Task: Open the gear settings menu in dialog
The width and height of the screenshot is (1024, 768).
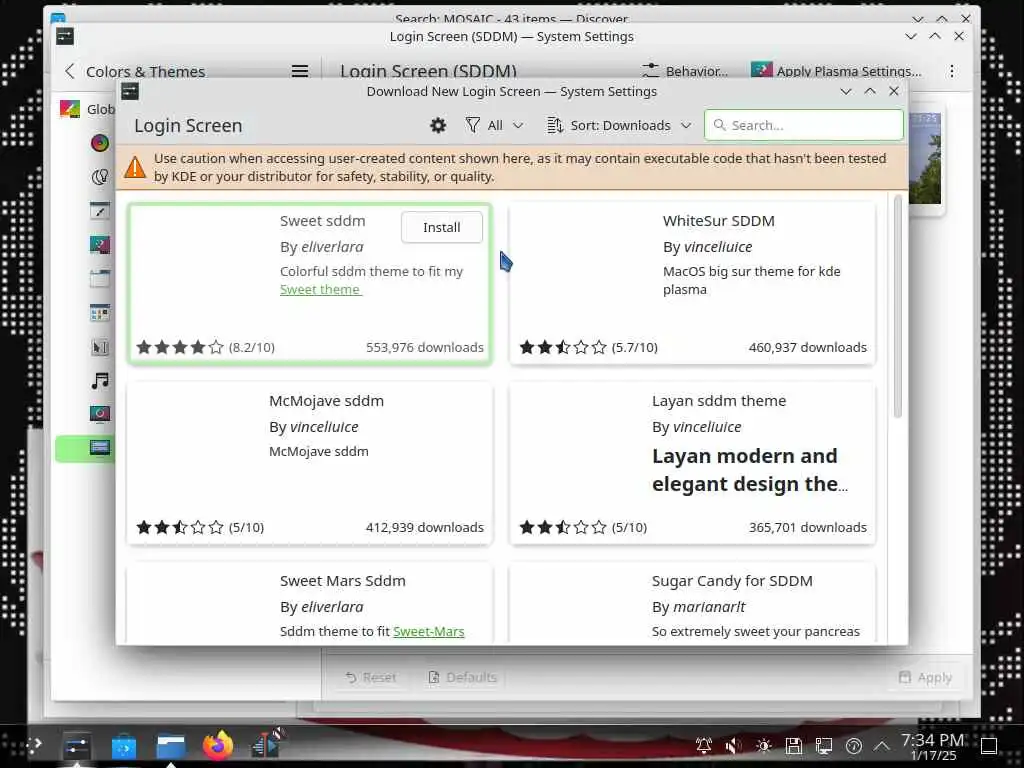Action: 438,125
